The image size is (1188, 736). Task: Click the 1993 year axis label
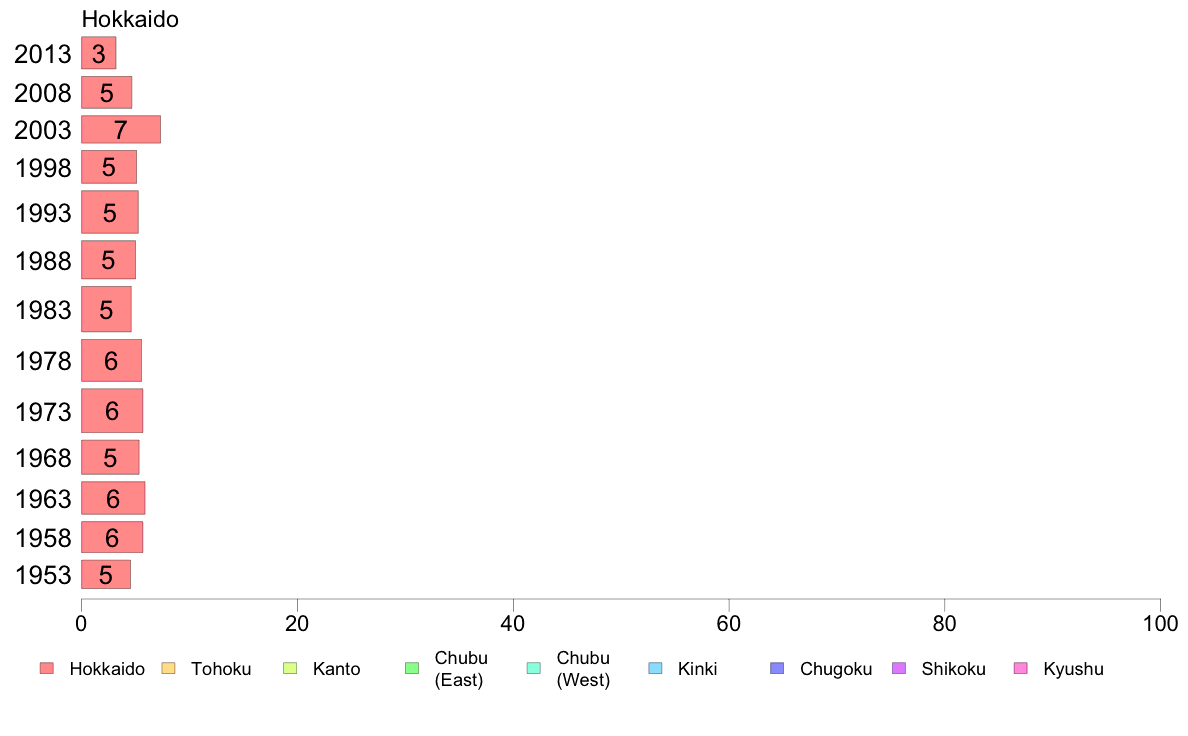[x=43, y=213]
